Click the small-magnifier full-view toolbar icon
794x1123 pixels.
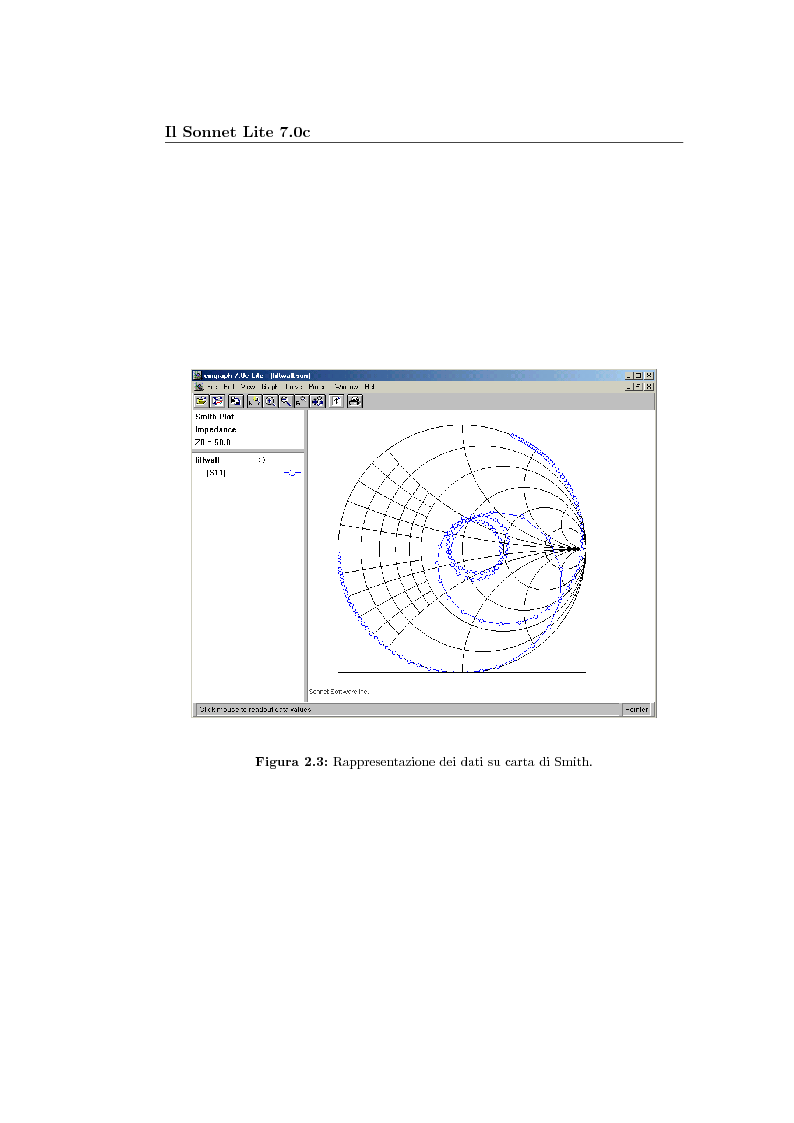(301, 401)
